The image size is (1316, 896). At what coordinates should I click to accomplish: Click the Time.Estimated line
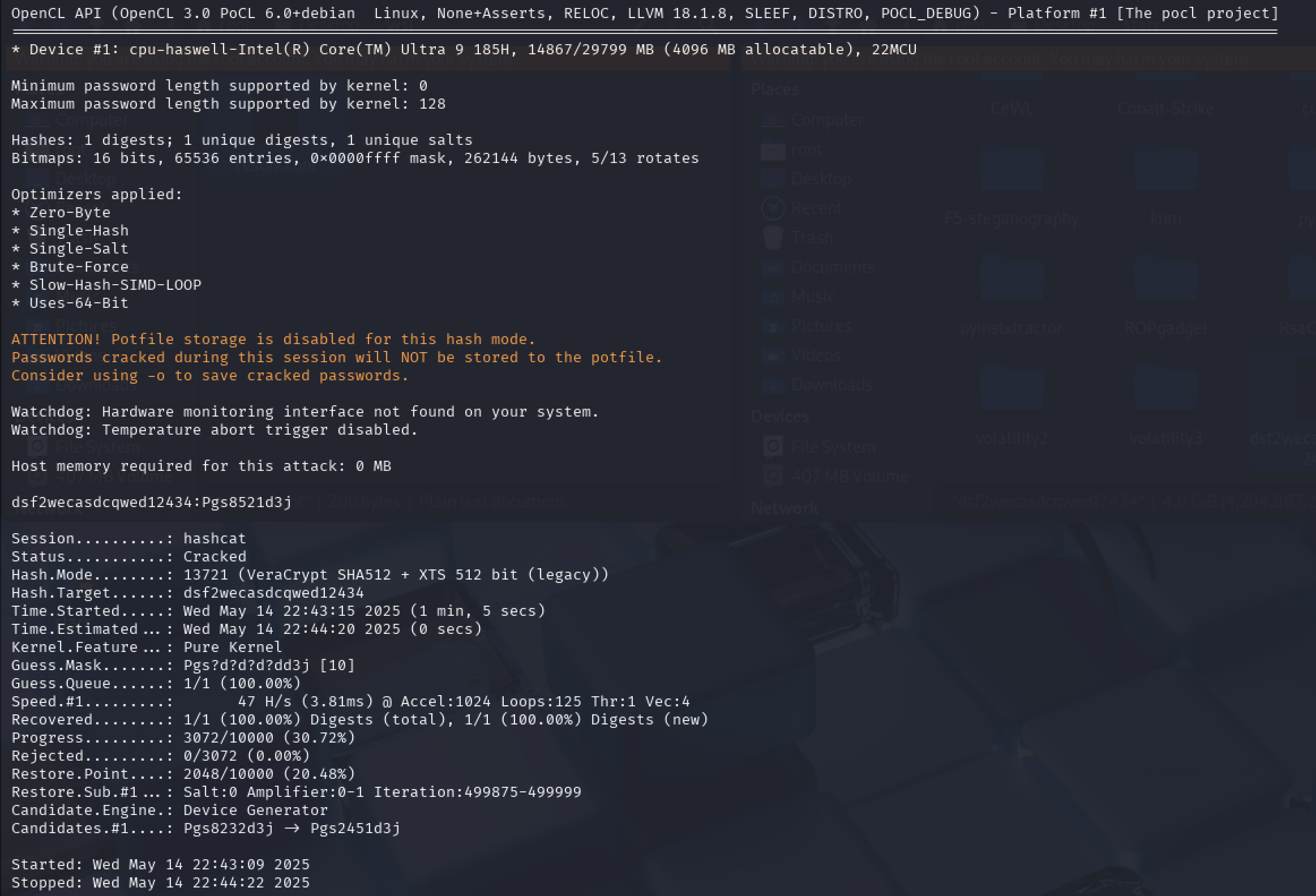(x=247, y=629)
